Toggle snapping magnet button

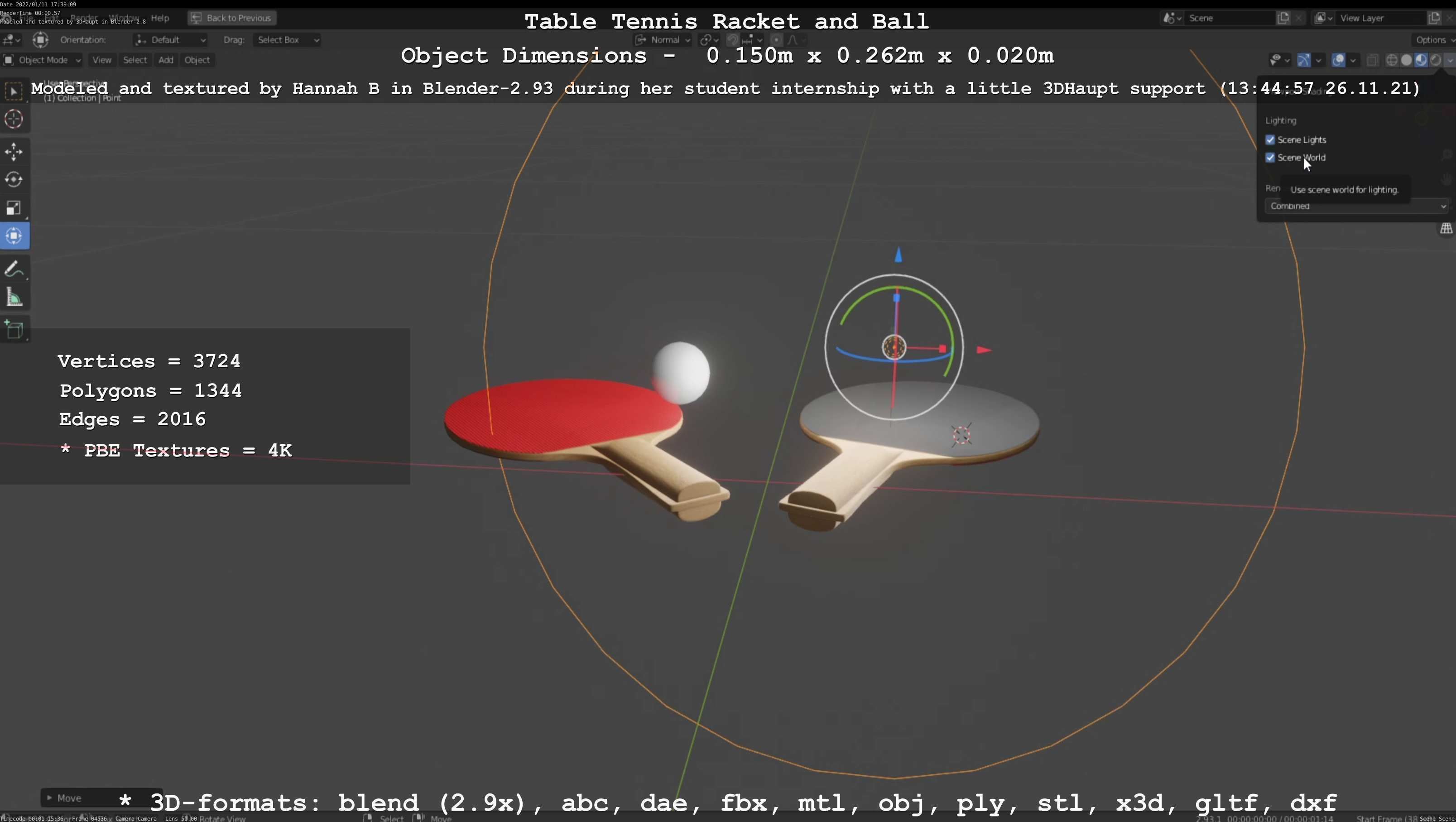click(732, 39)
